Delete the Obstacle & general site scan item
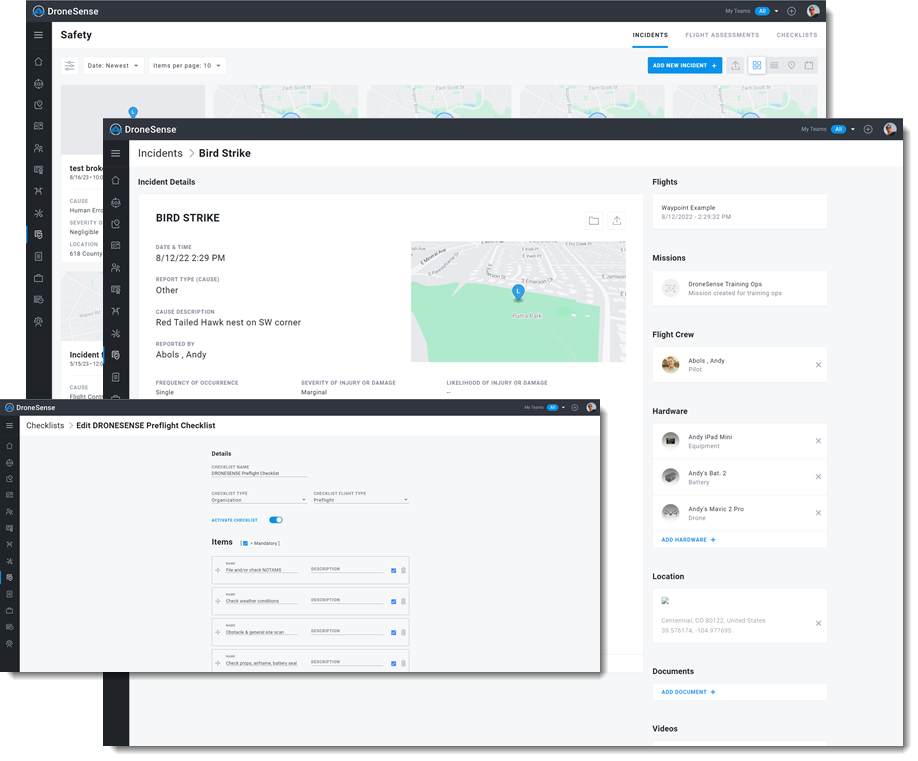 403,632
